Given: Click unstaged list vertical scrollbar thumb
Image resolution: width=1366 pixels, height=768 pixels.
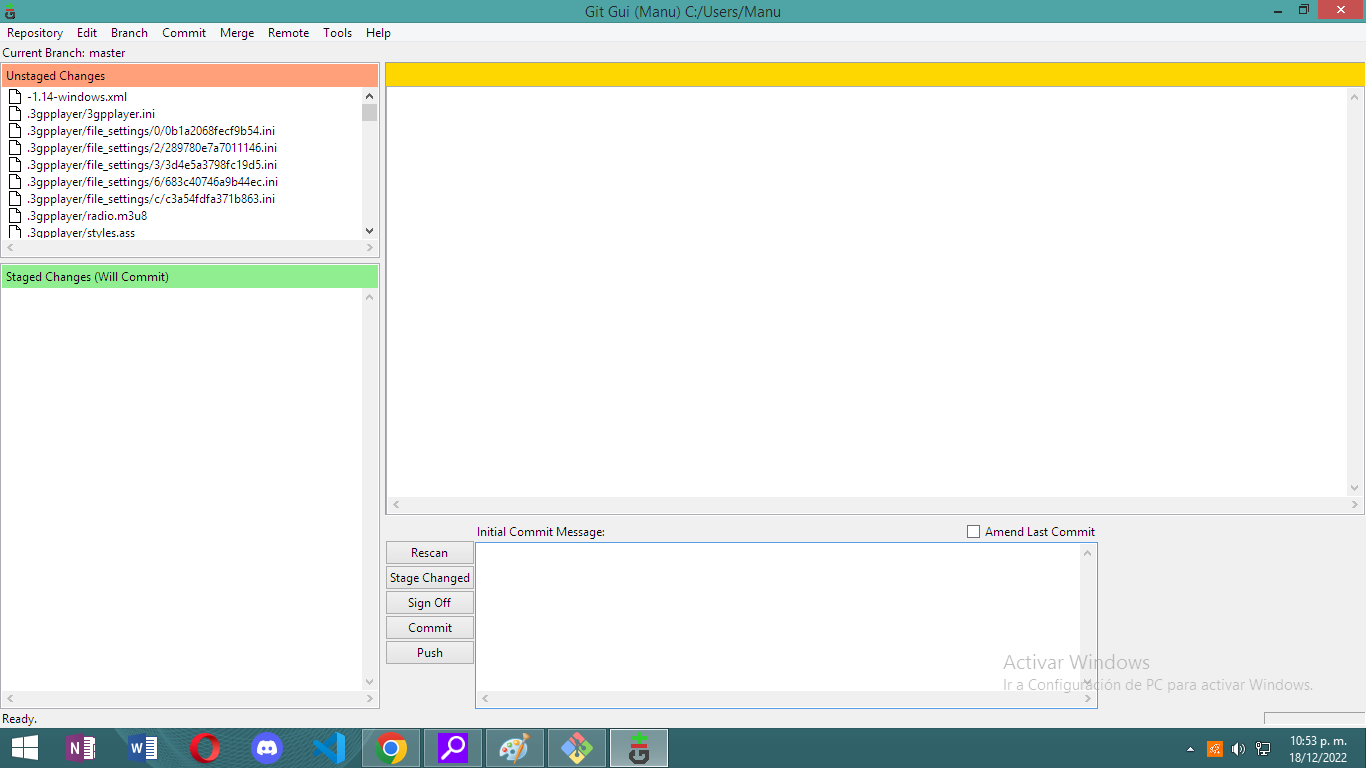Looking at the screenshot, I should pyautogui.click(x=370, y=112).
